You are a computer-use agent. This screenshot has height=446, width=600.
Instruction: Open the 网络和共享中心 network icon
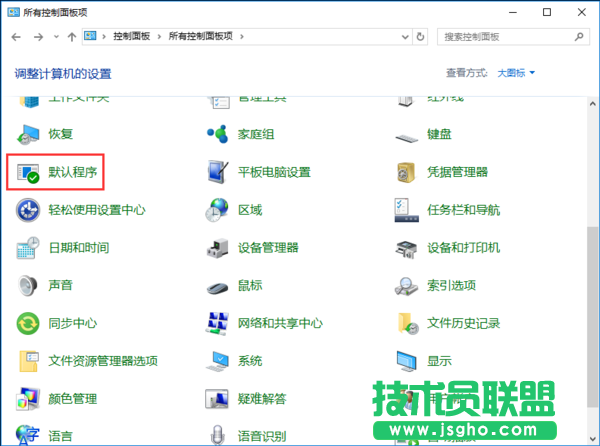[x=217, y=324]
